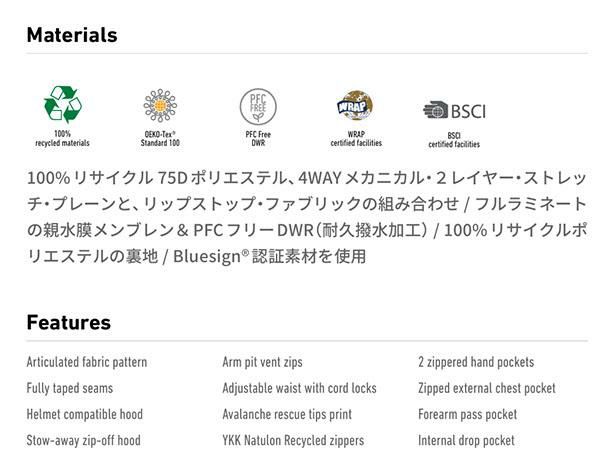The height and width of the screenshot is (466, 600).
Task: Click the 'Fully taped seams' feature
Action: tap(70, 388)
